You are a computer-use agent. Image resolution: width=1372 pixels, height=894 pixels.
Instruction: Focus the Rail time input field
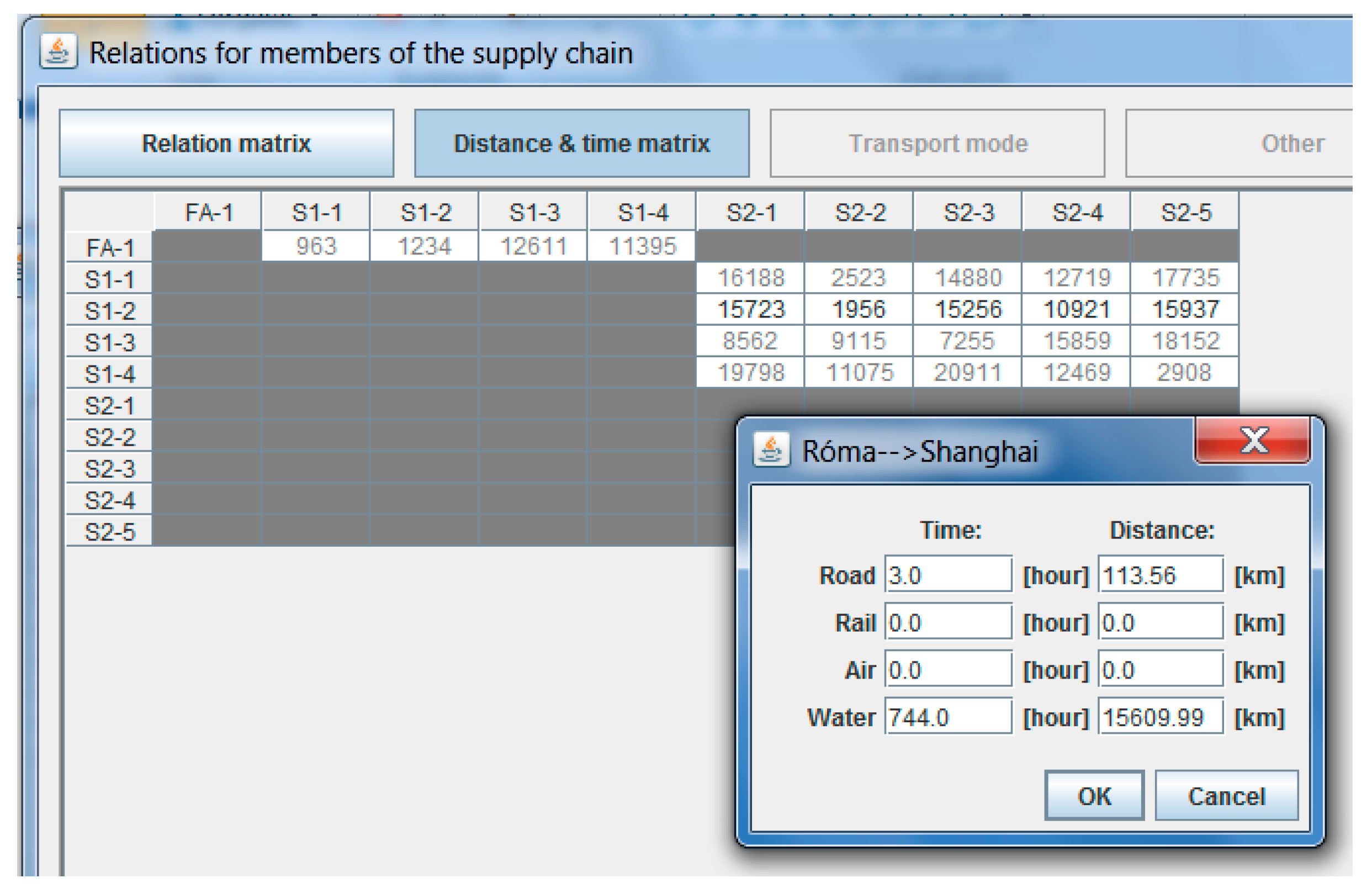tap(949, 622)
